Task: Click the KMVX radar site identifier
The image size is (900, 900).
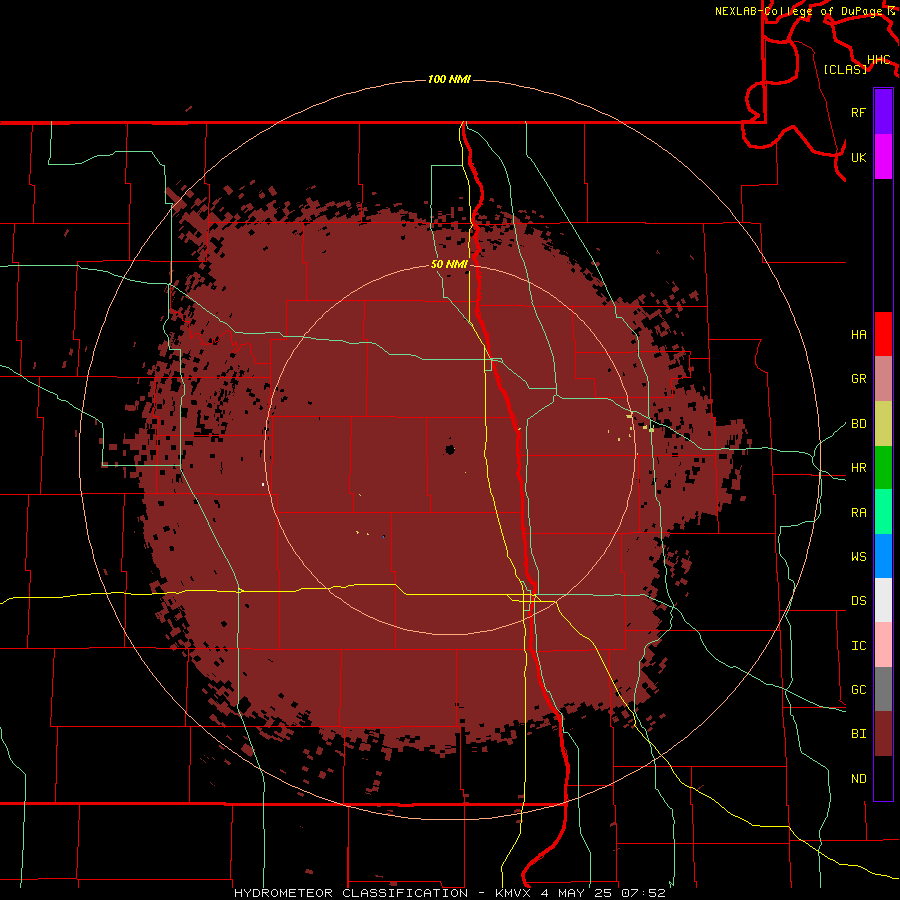Action: coord(514,893)
